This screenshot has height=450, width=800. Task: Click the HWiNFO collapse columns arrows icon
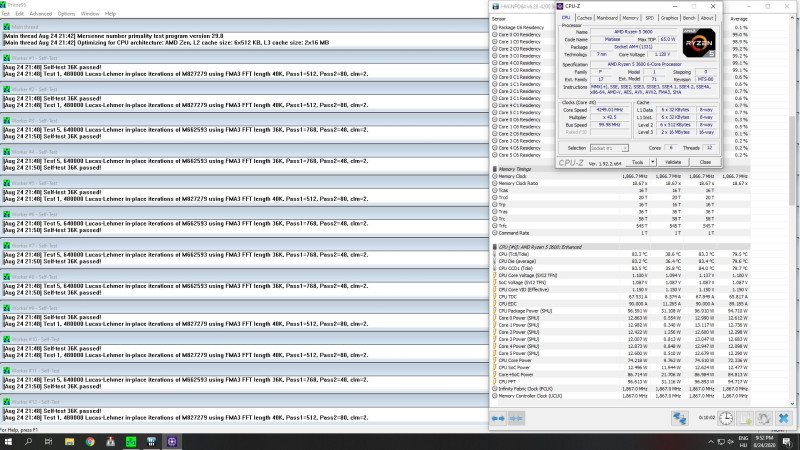click(516, 418)
